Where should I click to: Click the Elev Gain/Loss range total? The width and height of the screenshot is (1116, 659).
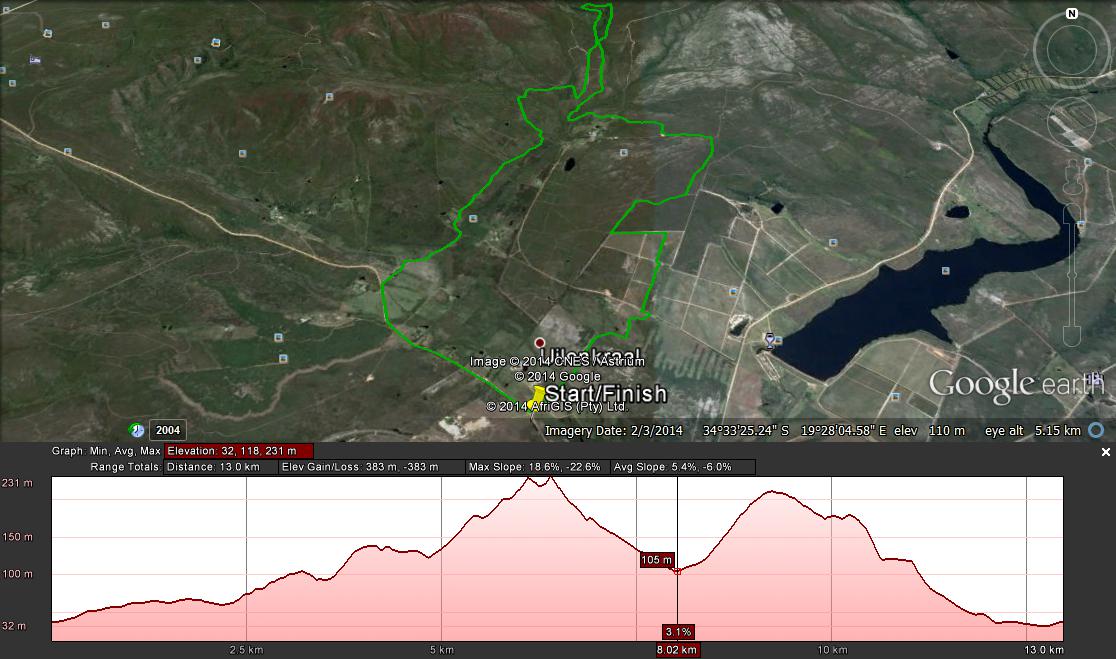coord(373,467)
